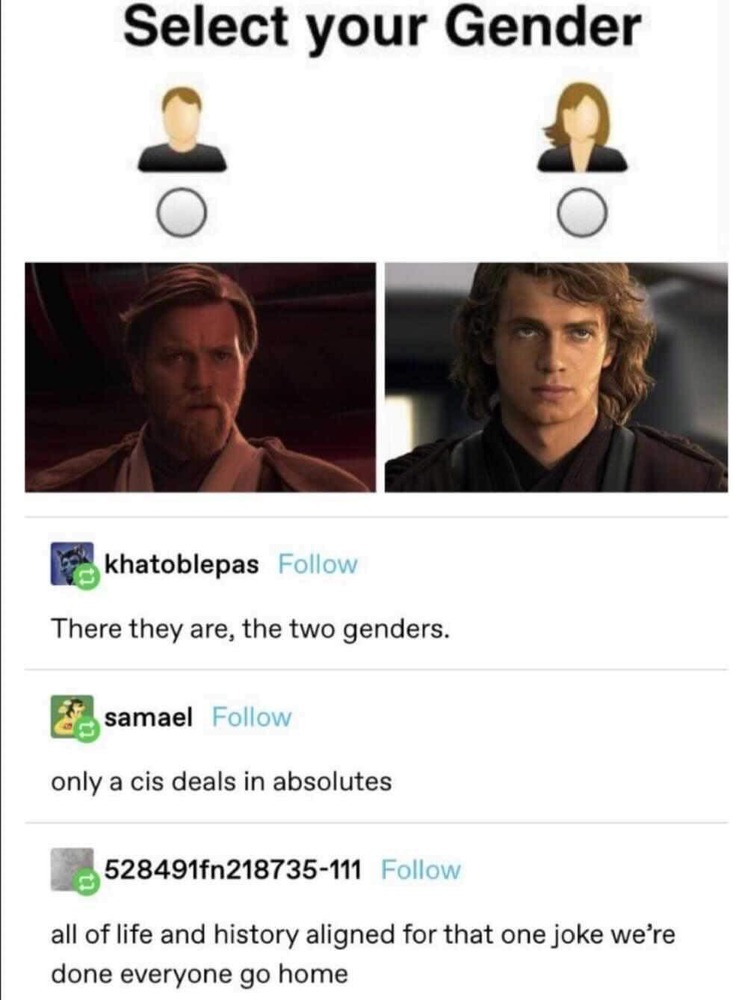Select the female gender radio button

click(x=583, y=213)
